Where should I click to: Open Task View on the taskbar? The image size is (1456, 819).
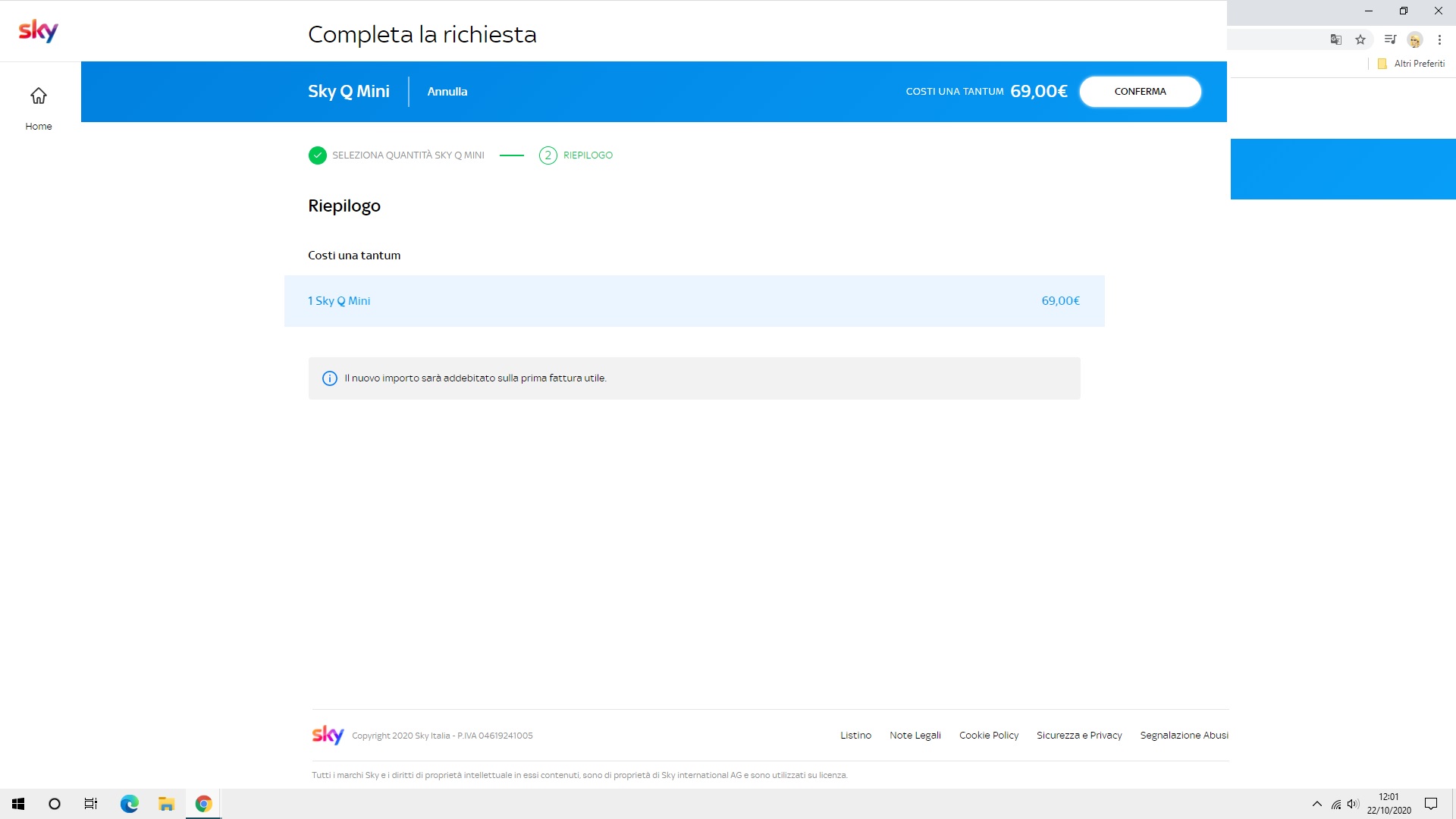(91, 804)
